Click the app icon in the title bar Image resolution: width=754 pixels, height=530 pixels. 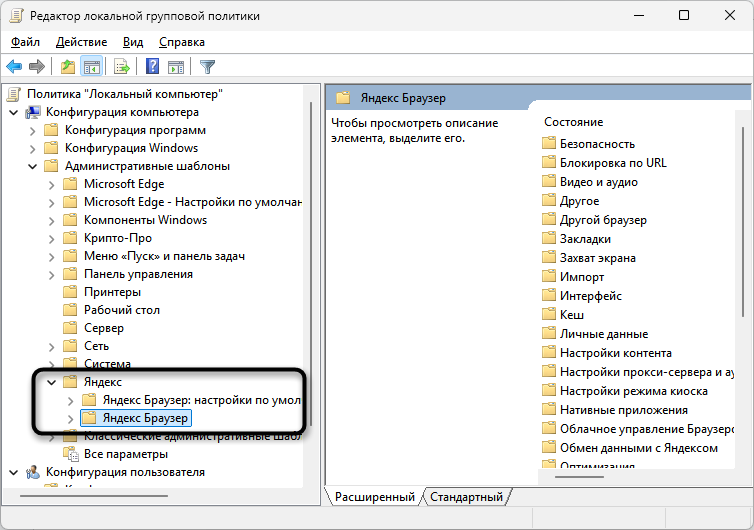coord(16,15)
